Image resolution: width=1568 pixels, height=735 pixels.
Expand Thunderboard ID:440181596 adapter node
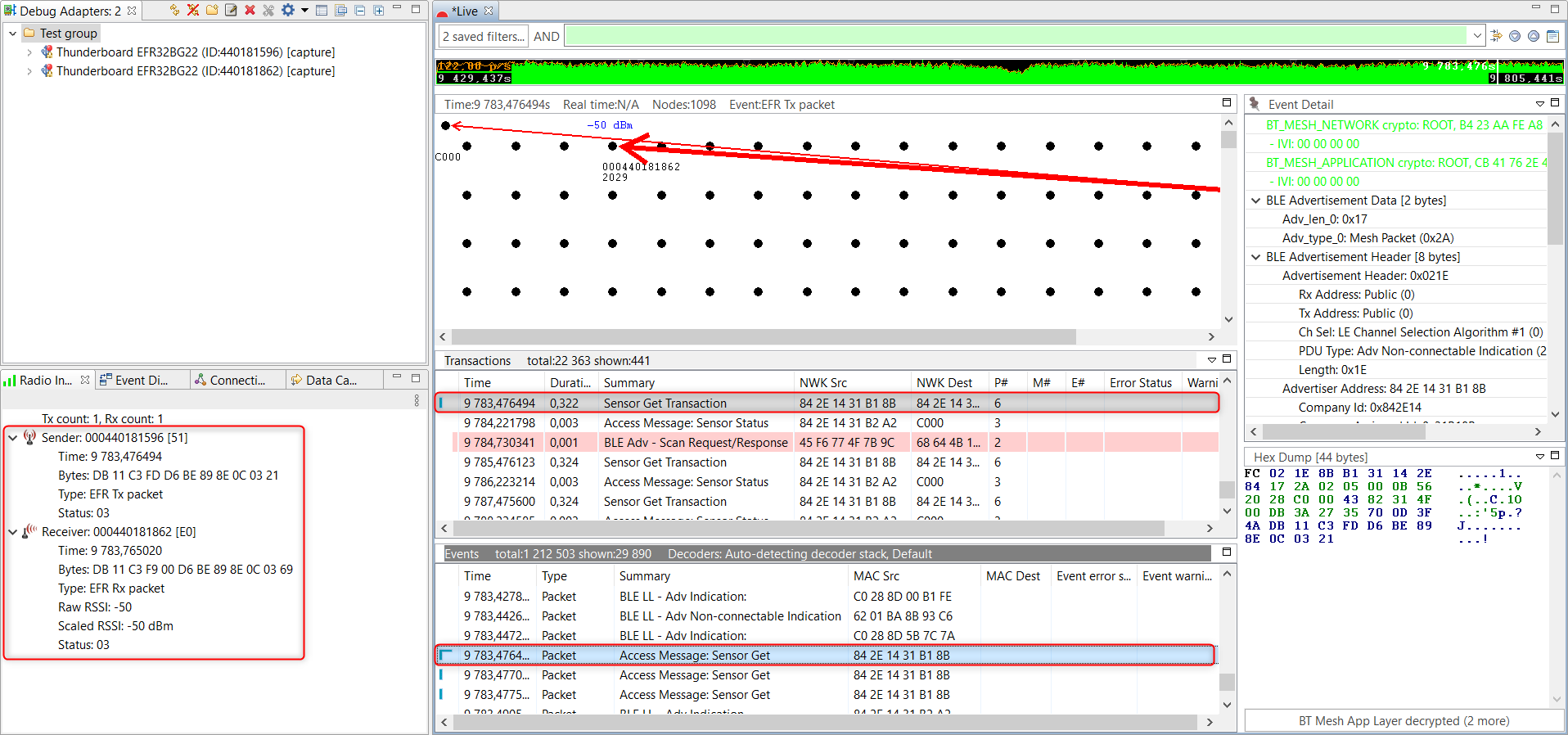coord(29,52)
